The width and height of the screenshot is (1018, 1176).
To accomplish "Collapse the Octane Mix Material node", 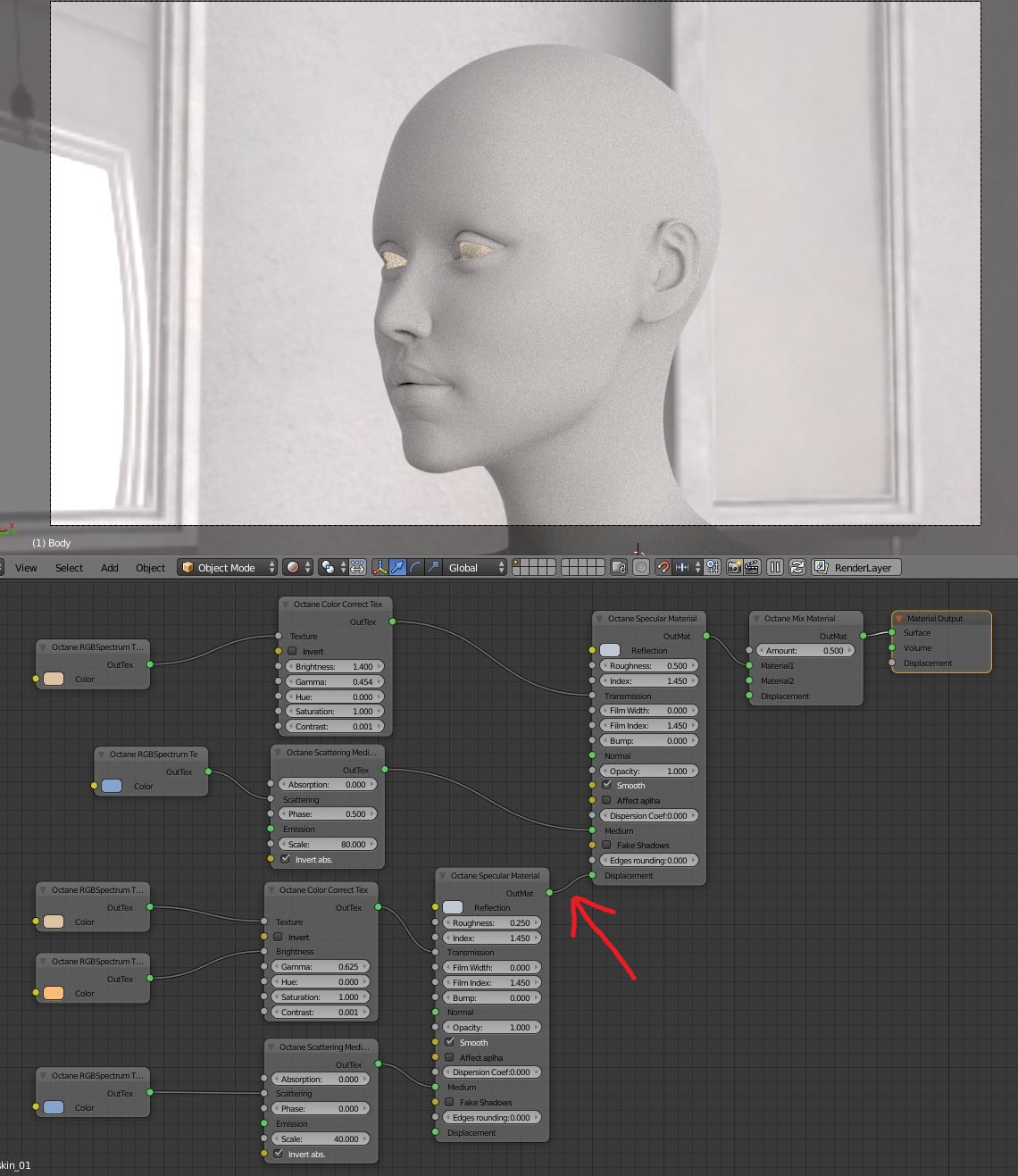I will click(x=756, y=618).
